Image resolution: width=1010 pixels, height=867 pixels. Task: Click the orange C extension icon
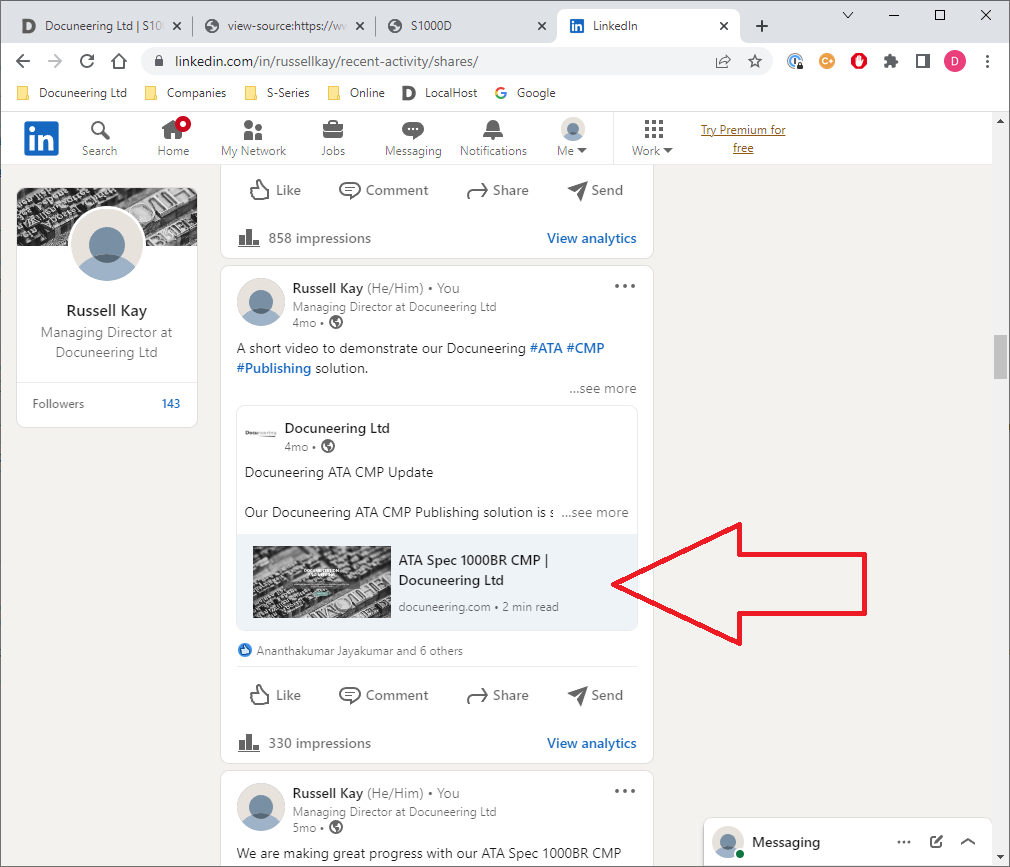pyautogui.click(x=827, y=61)
